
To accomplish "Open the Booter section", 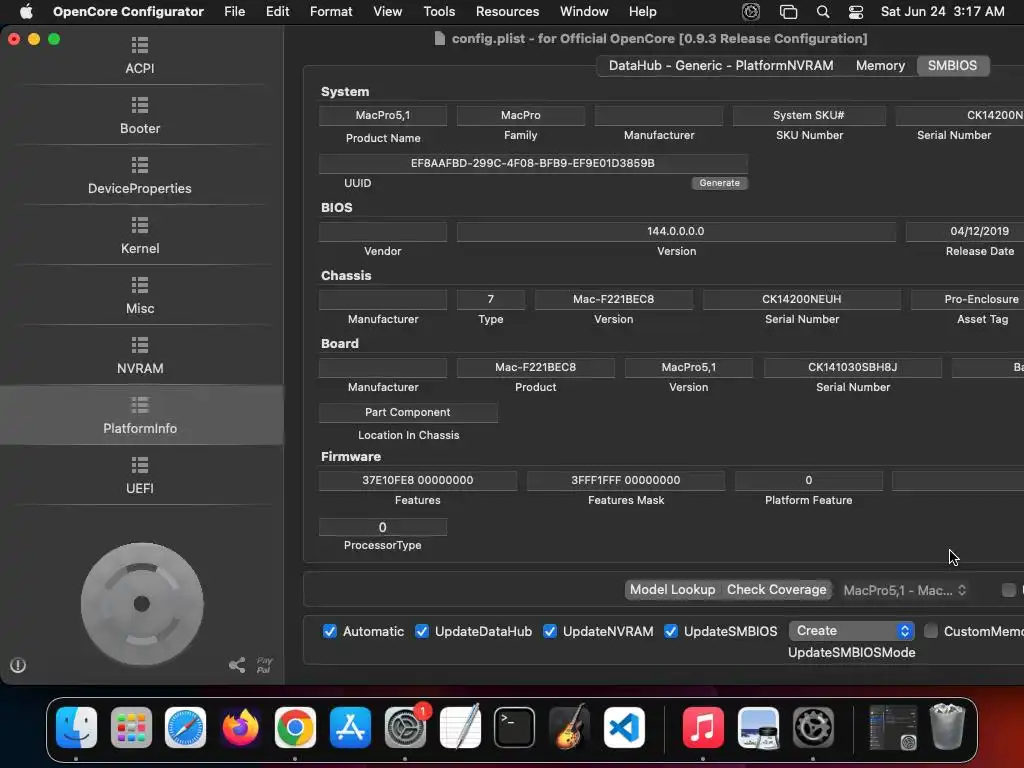I will 140,116.
